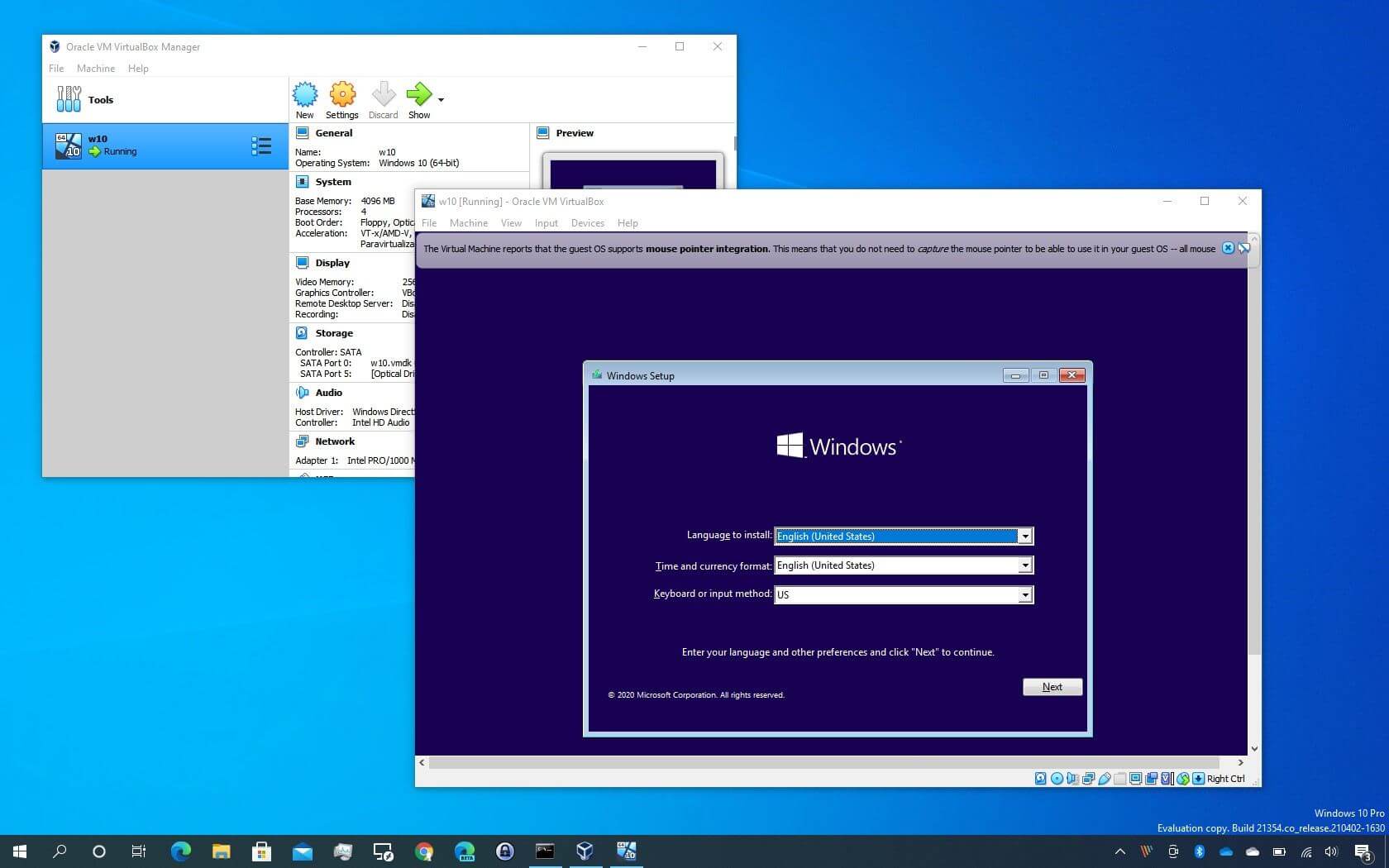
Task: Click the optical drive status icon
Action: point(1056,778)
